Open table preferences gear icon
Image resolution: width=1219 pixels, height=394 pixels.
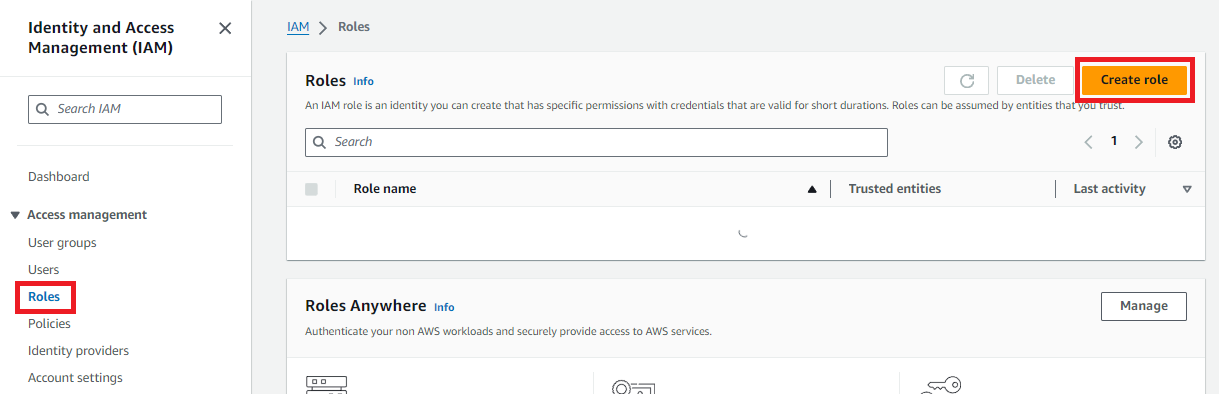point(1175,142)
